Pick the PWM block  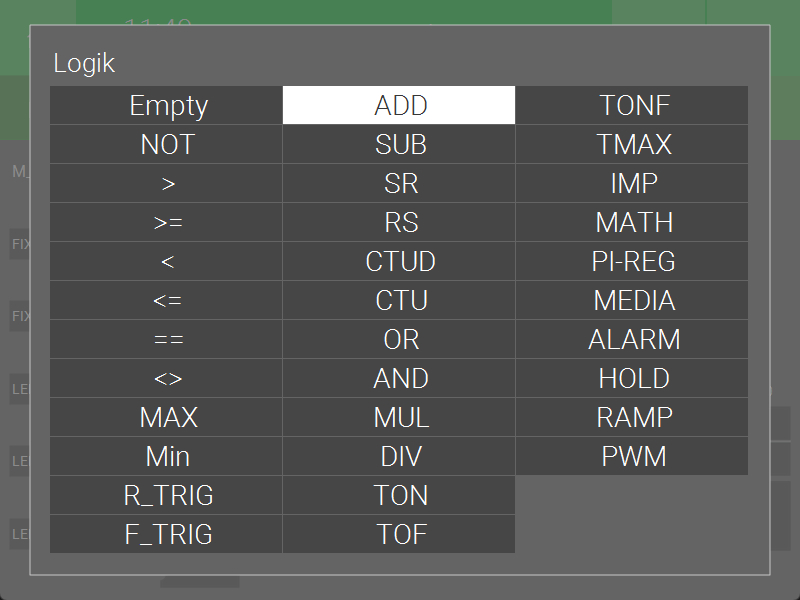pyautogui.click(x=632, y=456)
